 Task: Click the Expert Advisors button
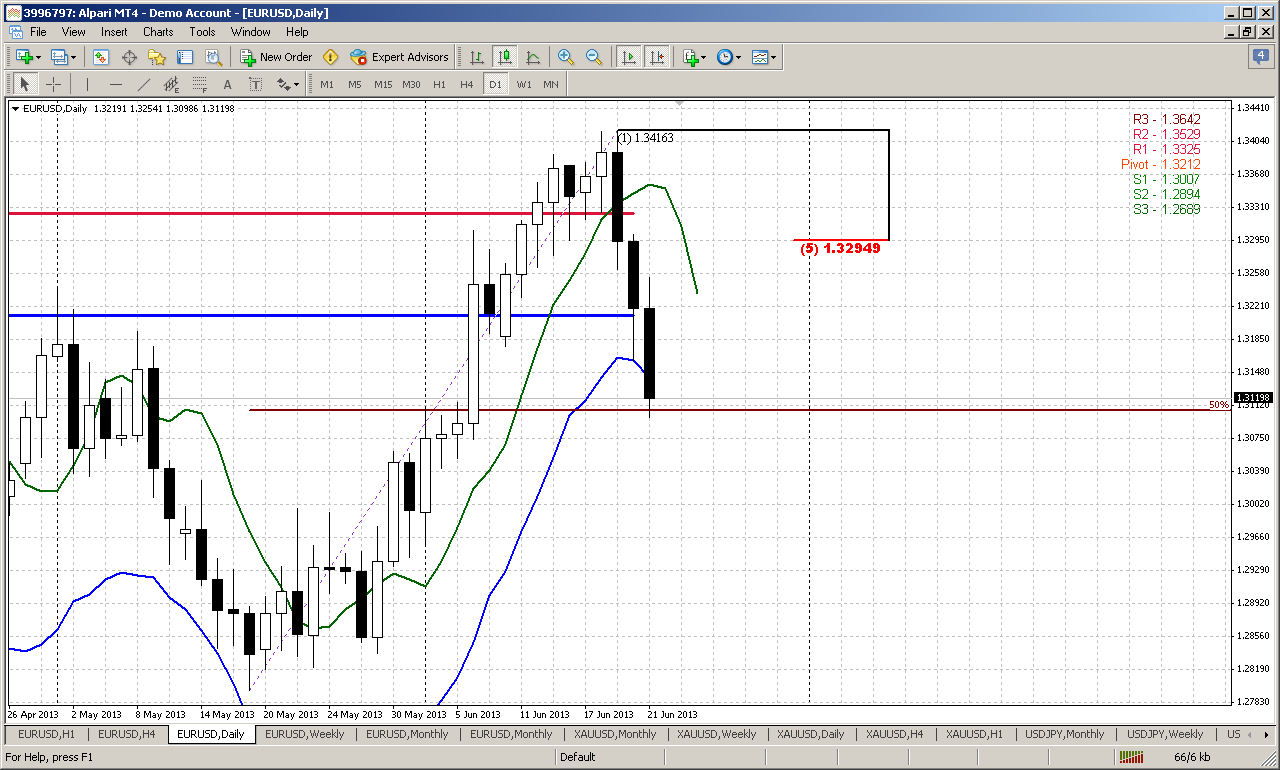399,57
